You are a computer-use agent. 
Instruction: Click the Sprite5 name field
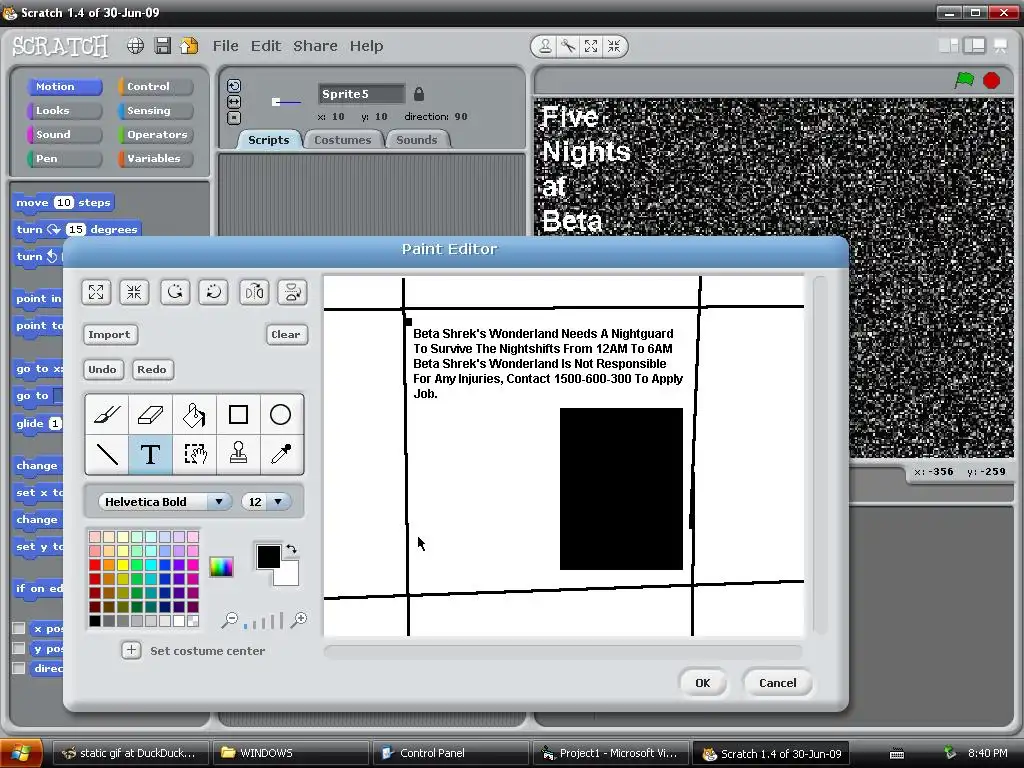pos(361,94)
